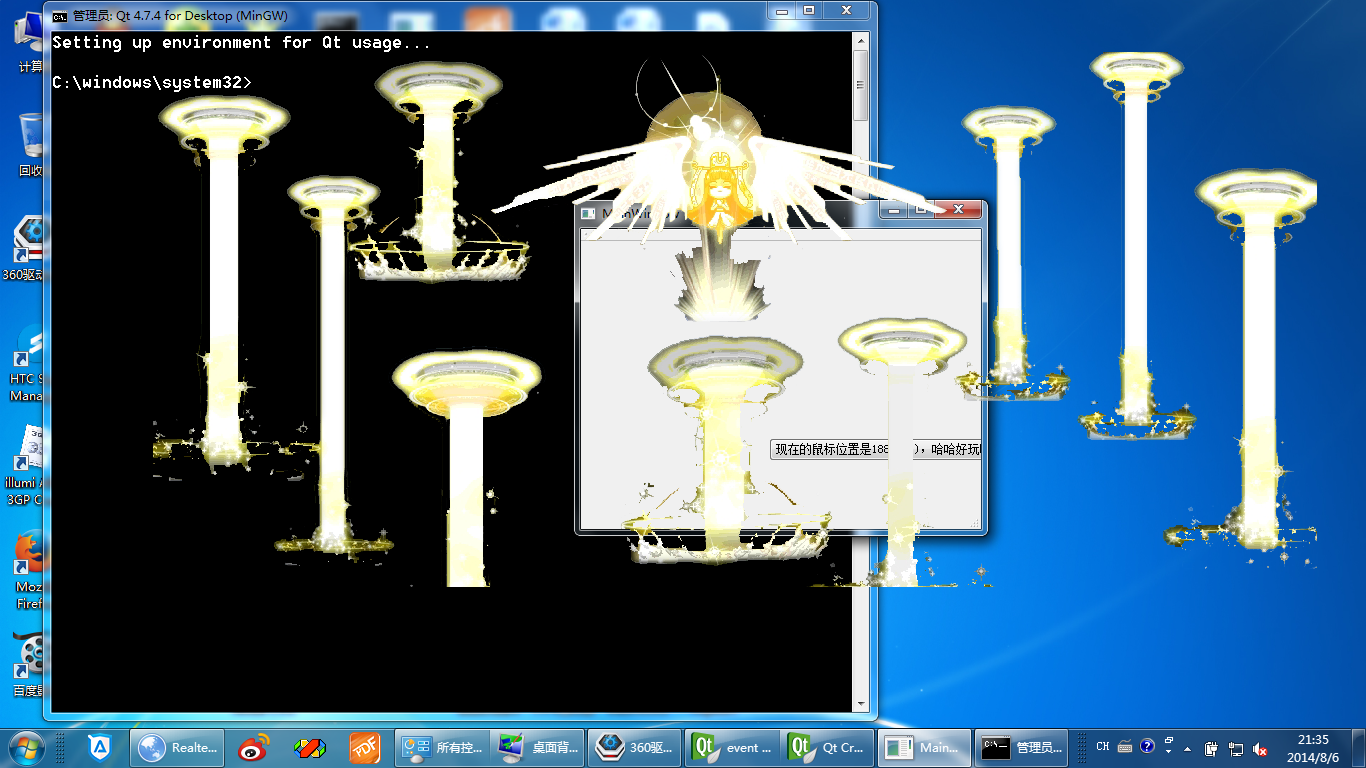The height and width of the screenshot is (768, 1366).
Task: Open the Windows Start menu
Action: (x=26, y=747)
